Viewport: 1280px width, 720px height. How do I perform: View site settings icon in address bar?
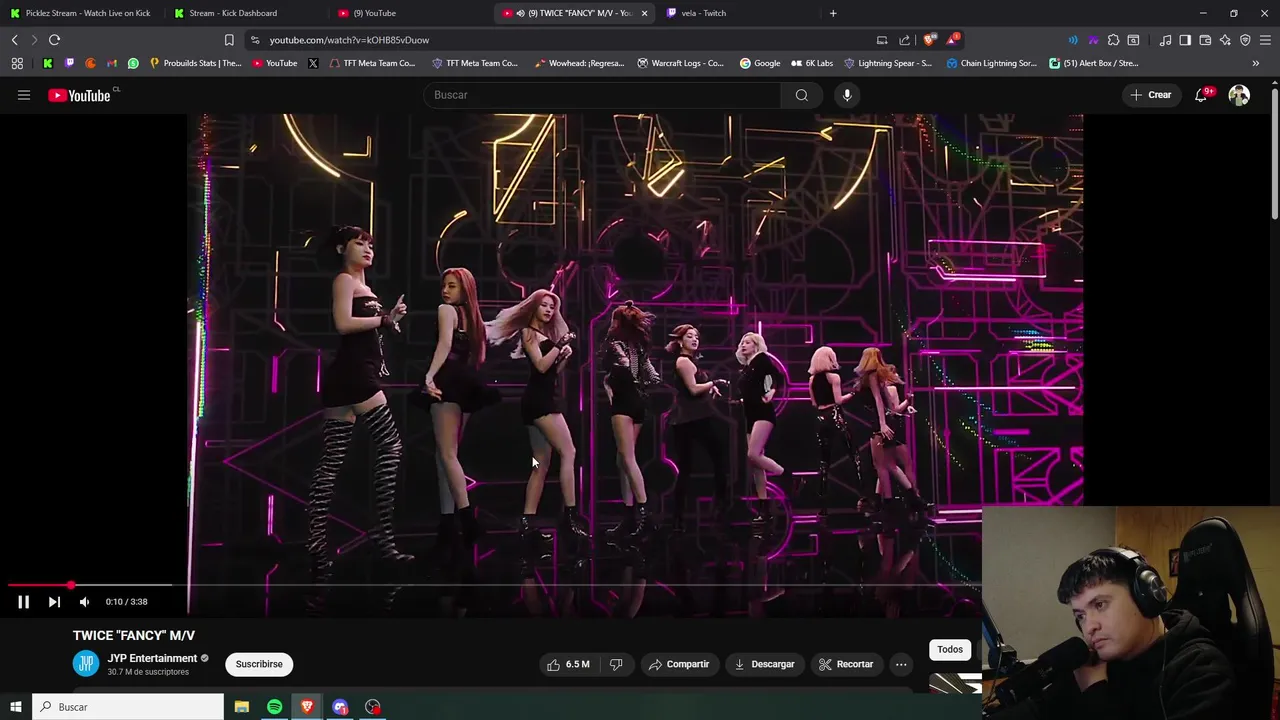click(x=255, y=40)
